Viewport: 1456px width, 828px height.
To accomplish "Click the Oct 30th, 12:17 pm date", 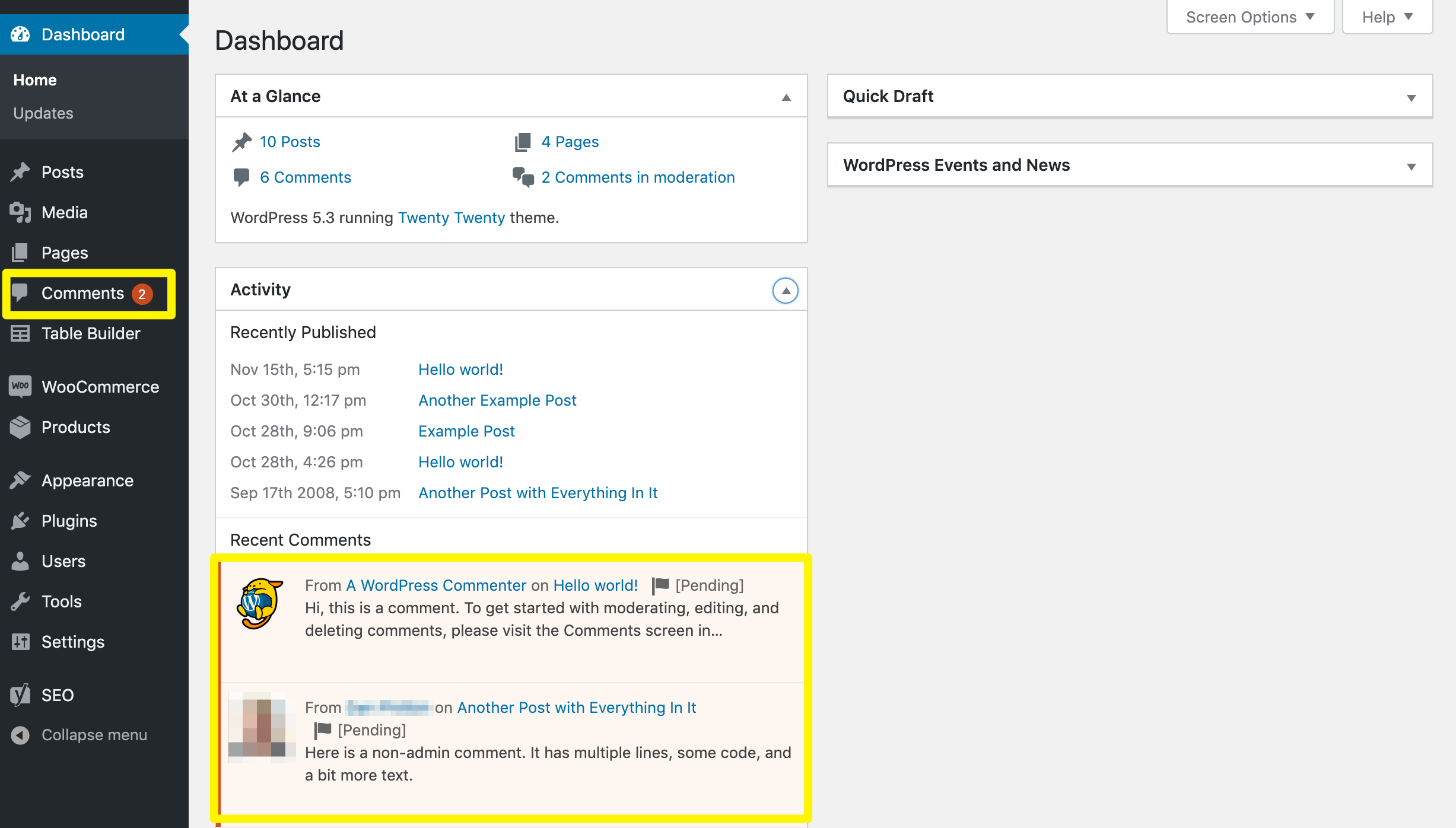I will (298, 400).
